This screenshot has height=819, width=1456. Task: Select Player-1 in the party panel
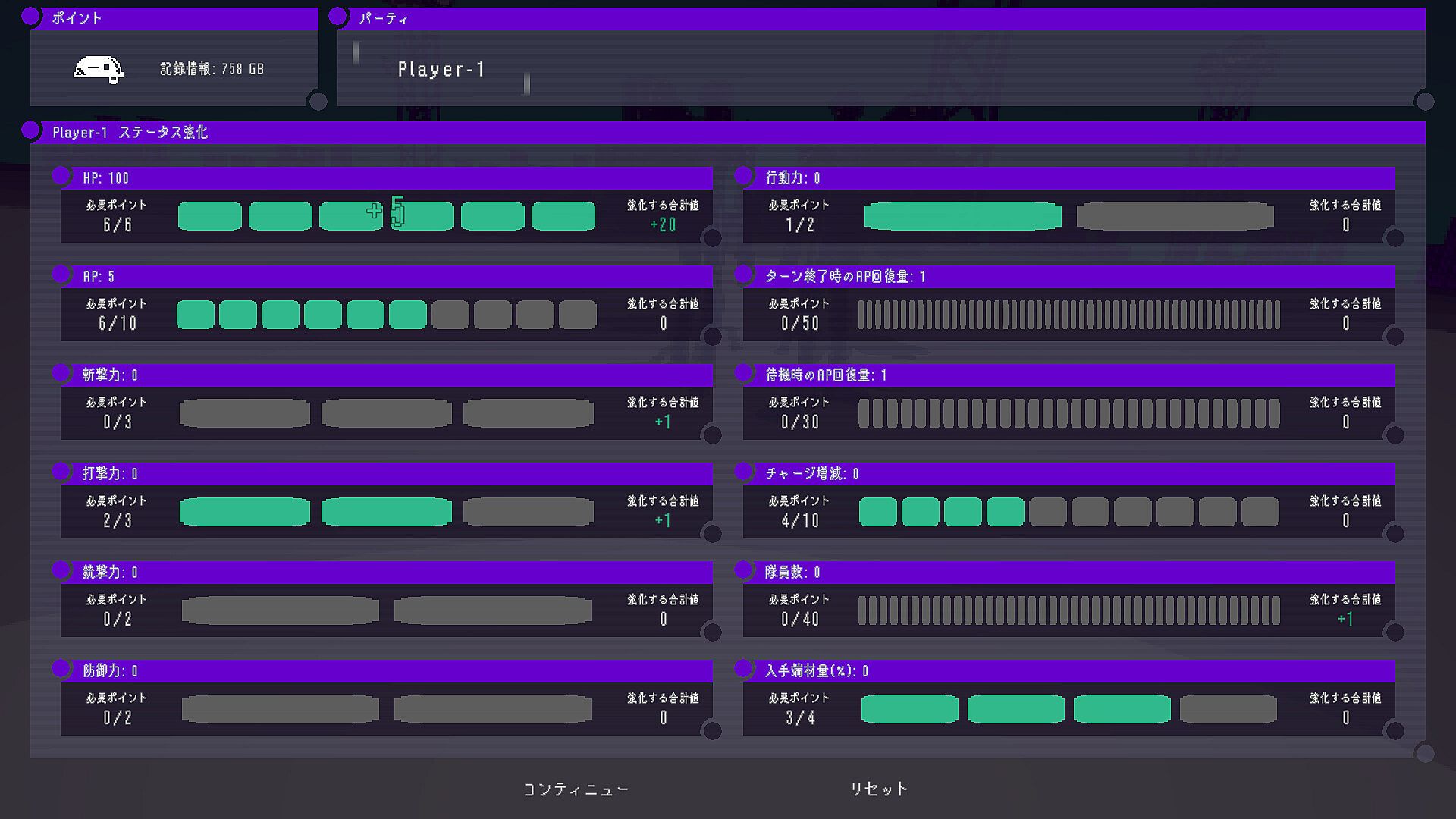441,70
